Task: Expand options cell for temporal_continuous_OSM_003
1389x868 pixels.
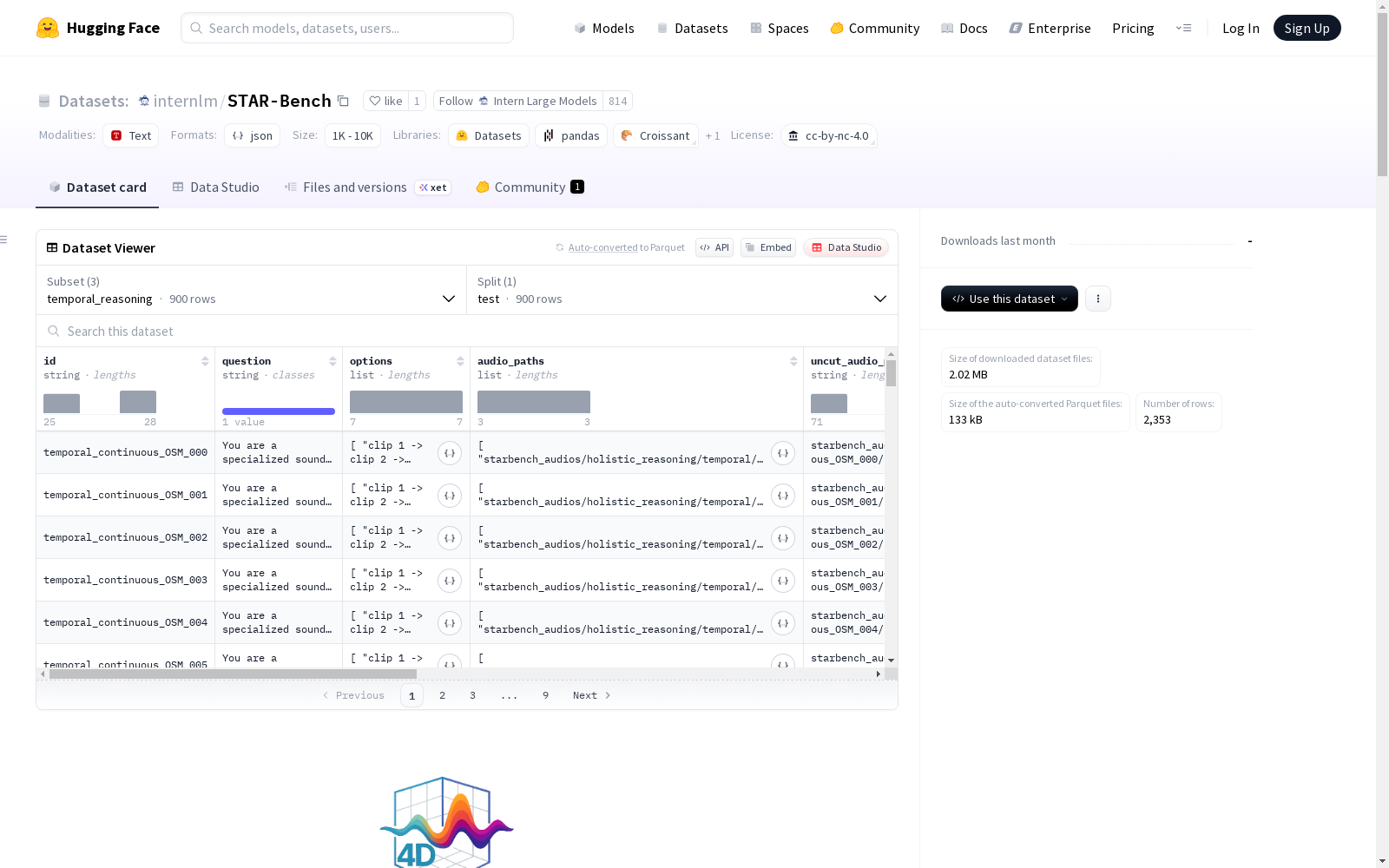Action: (450, 581)
